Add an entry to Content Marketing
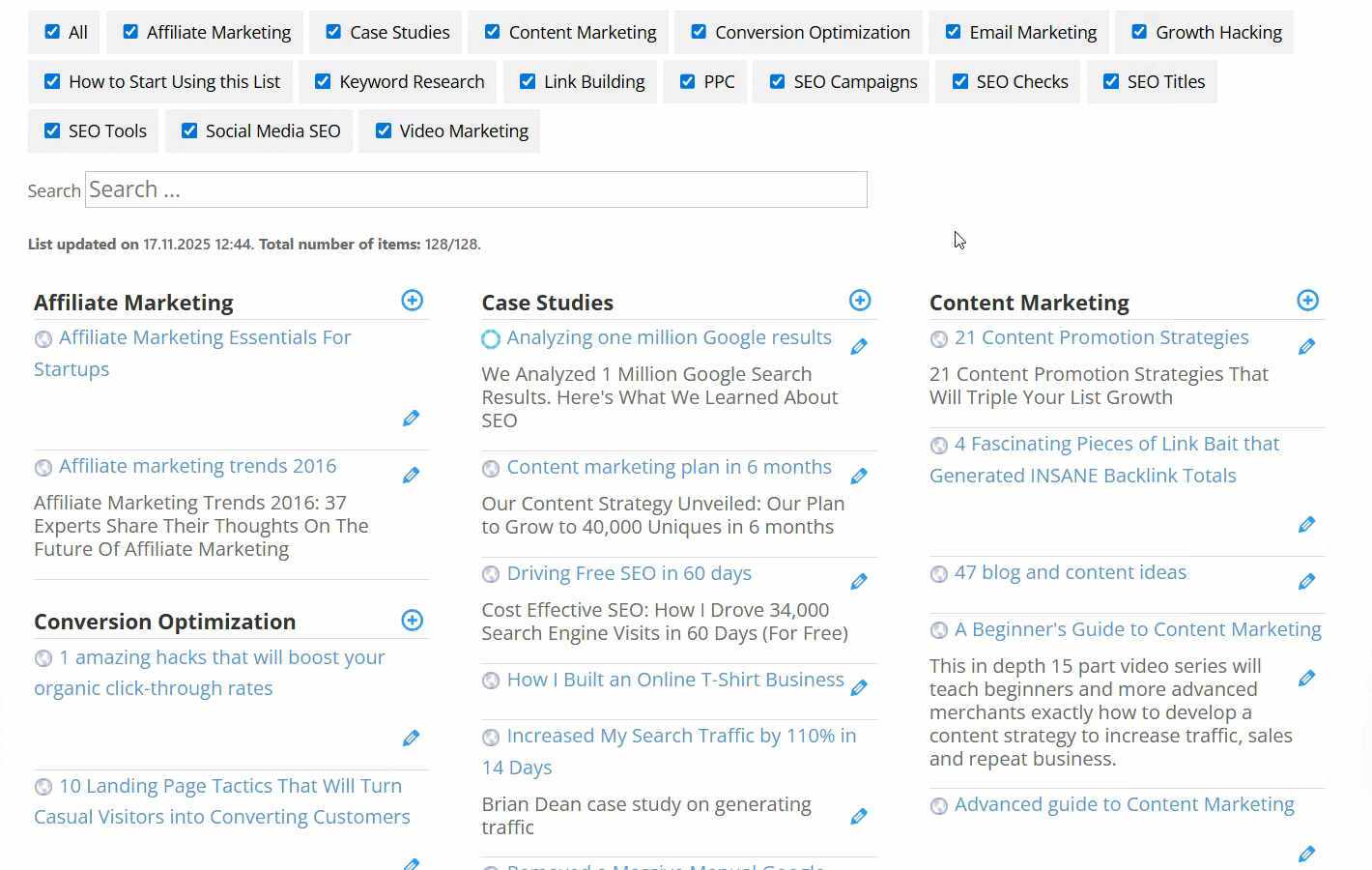 (1307, 300)
